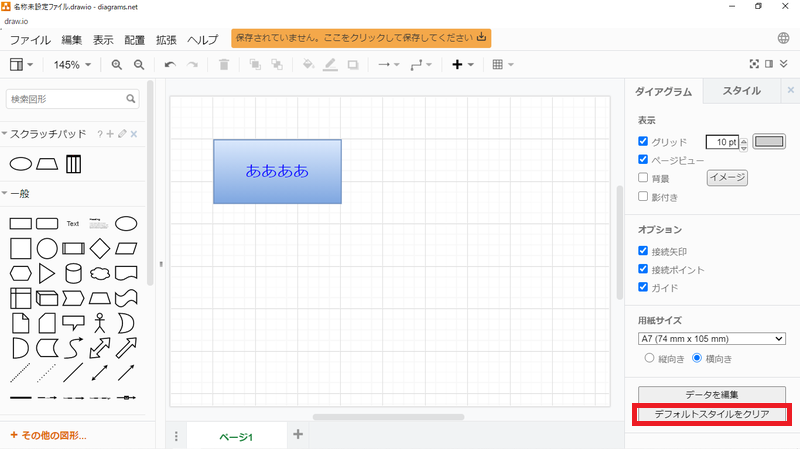Screen dimensions: 800x449
Task: Disable the グリッド checkbox
Action: click(x=644, y=142)
